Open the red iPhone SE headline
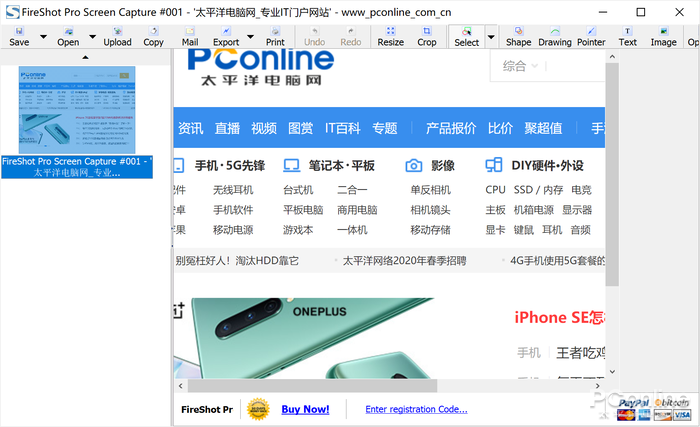 pyautogui.click(x=560, y=318)
